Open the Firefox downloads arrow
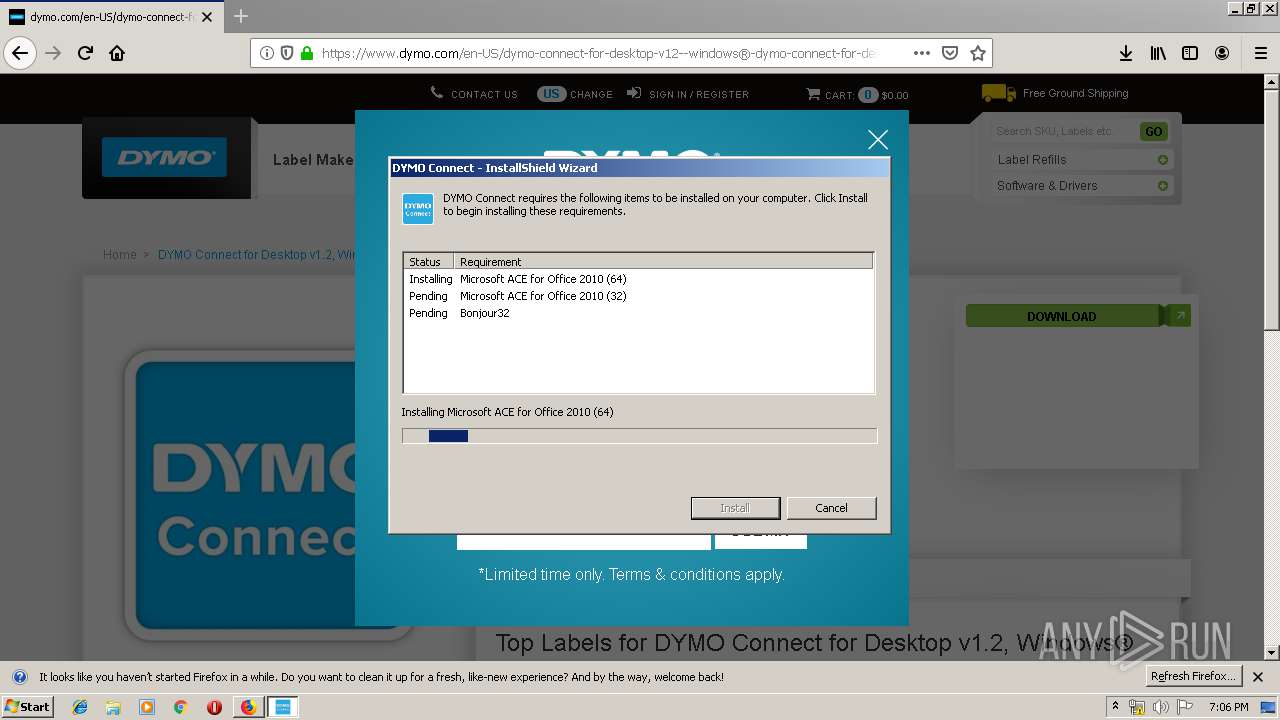Image resolution: width=1280 pixels, height=720 pixels. click(1126, 53)
